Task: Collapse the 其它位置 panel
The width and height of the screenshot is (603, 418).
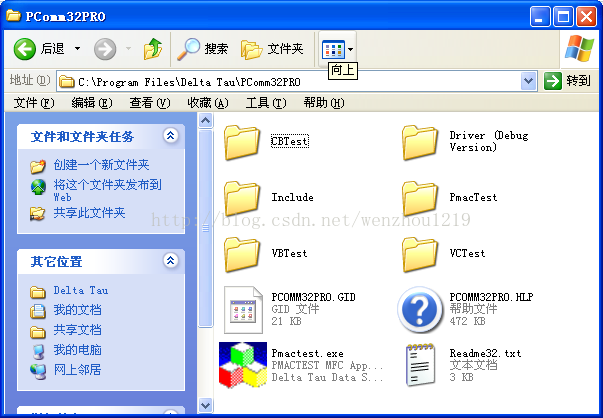Action: (x=170, y=260)
